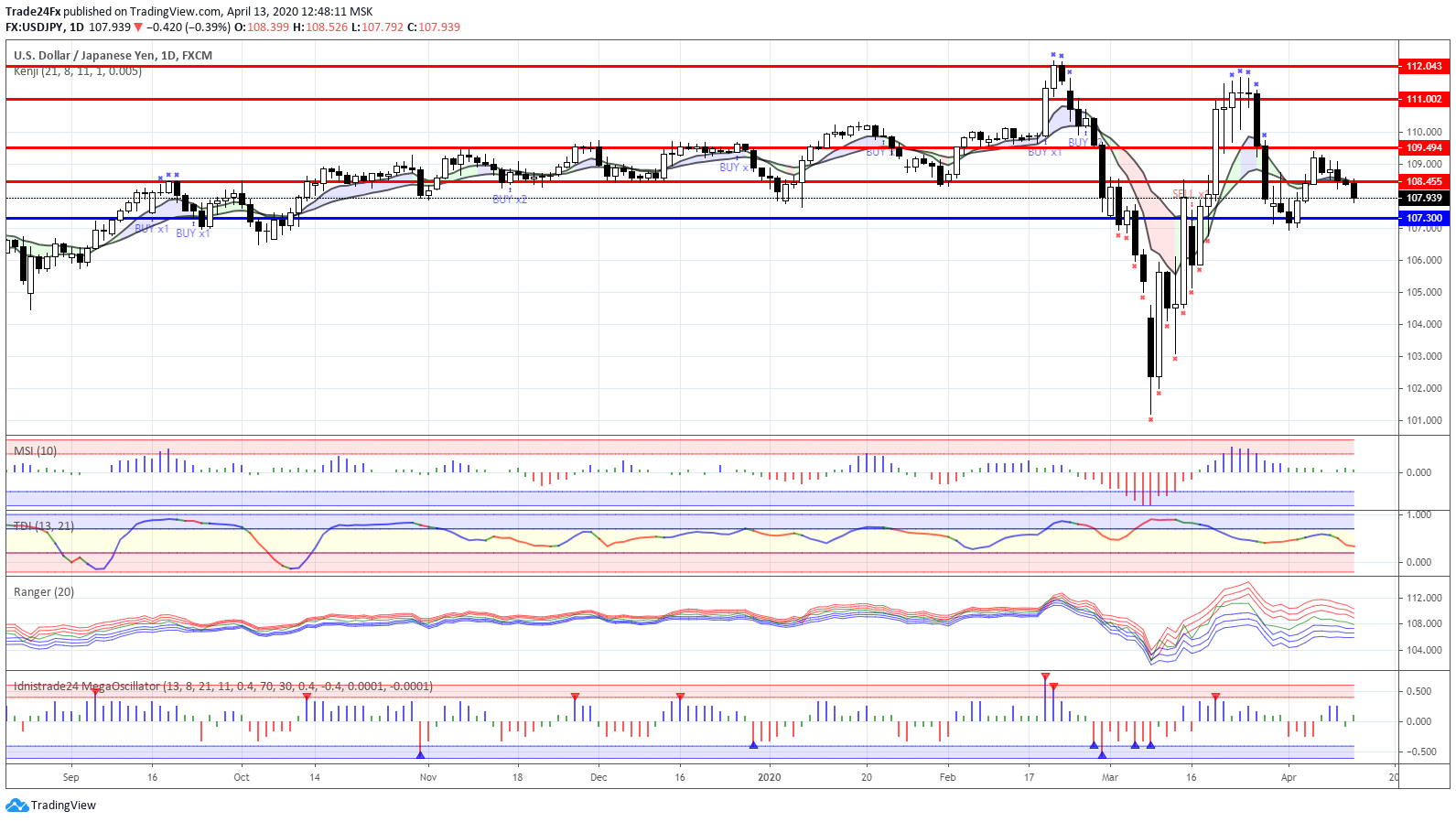Click the 112.043 red price label
The height and width of the screenshot is (822, 1456).
click(1424, 66)
